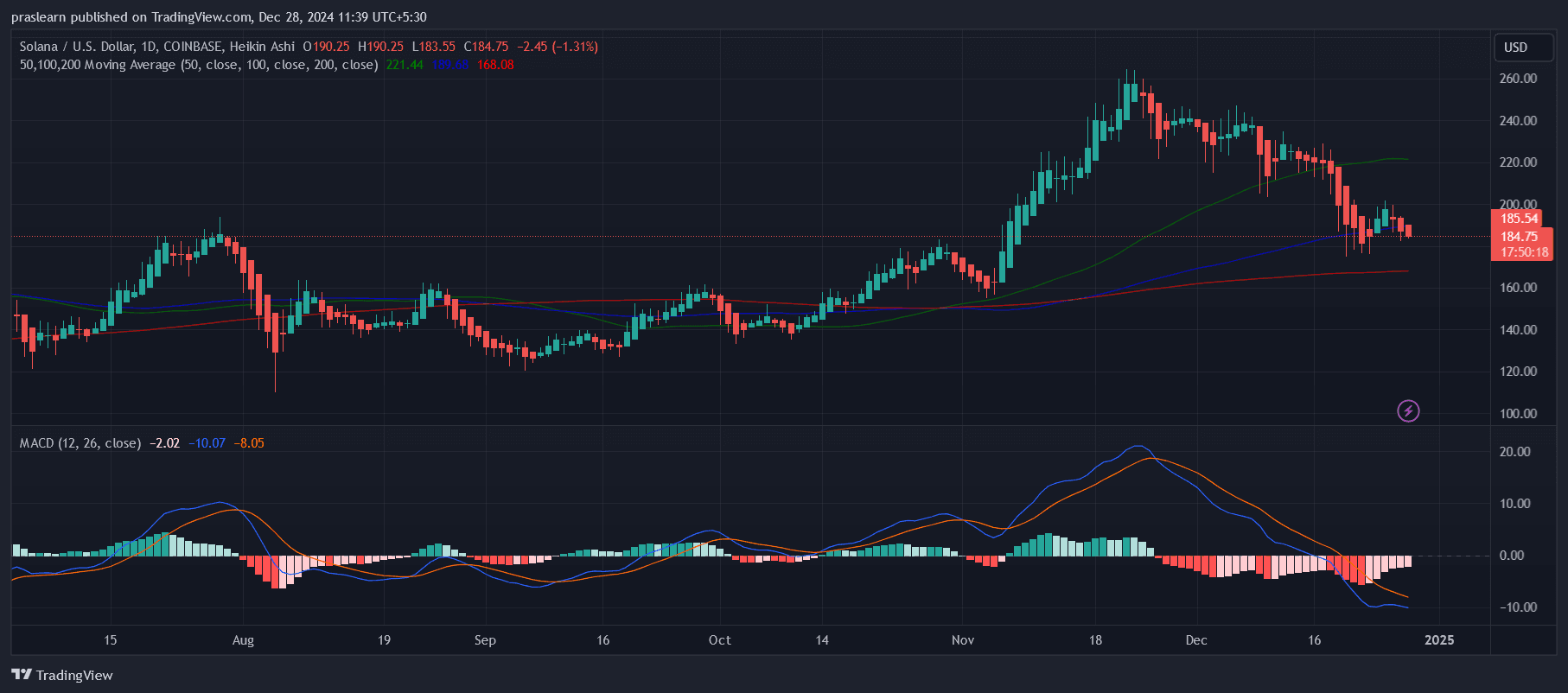This screenshot has height=693, width=1568.
Task: Click the 20.00 MACD axis label
Action: coord(1515,452)
